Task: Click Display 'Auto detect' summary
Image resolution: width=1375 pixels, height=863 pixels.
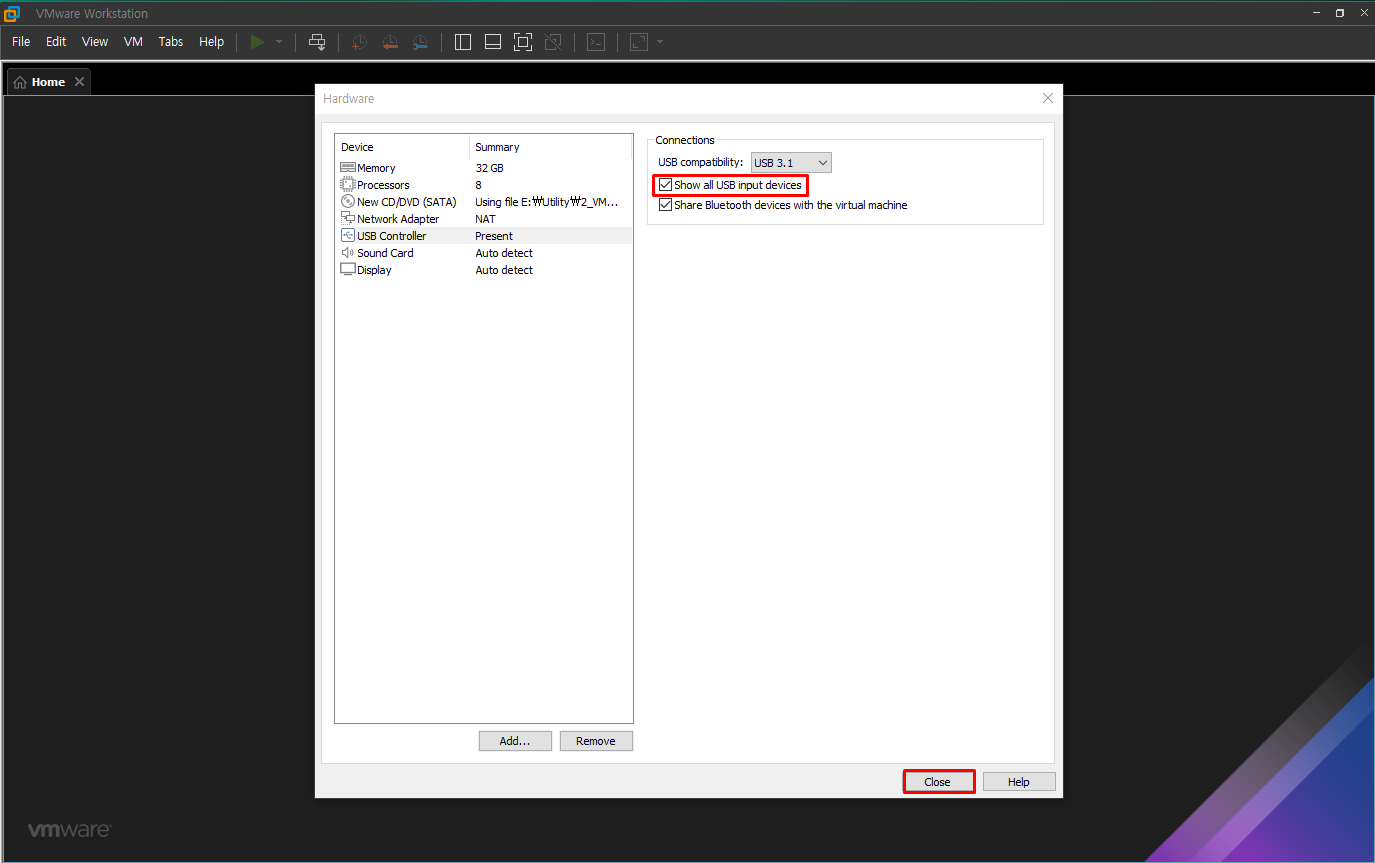Action: click(504, 270)
